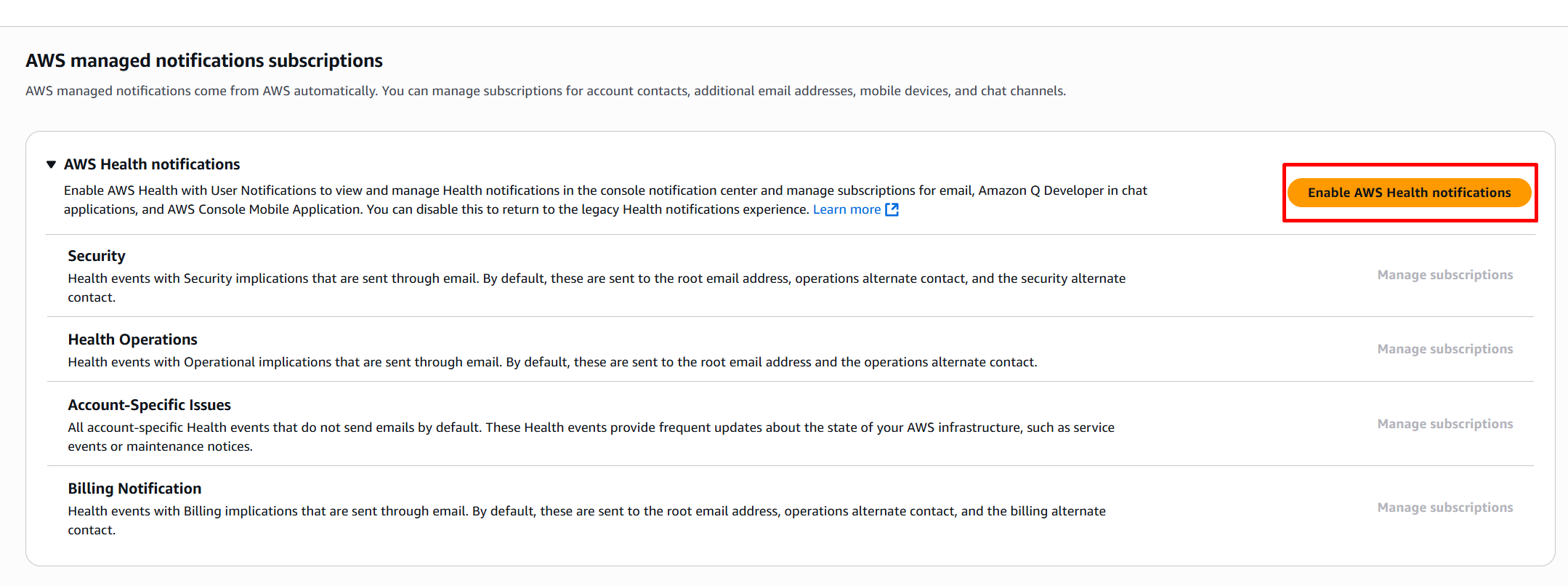Image resolution: width=1568 pixels, height=586 pixels.
Task: Click the page subtitle about managing subscriptions
Action: pos(545,91)
